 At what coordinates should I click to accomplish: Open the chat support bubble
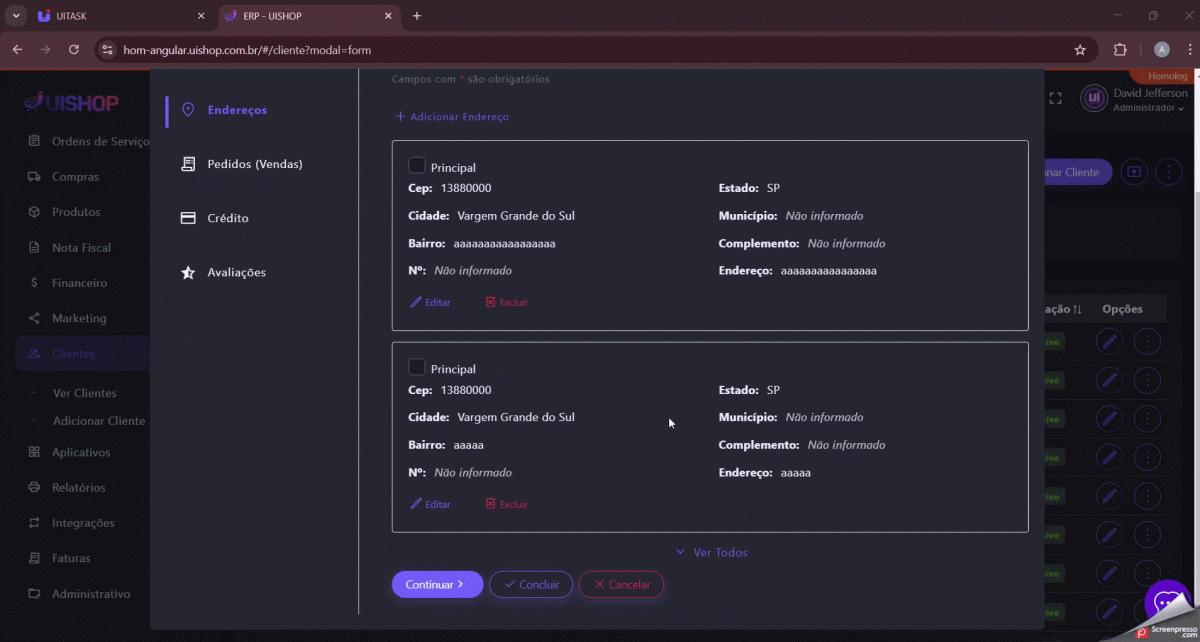(x=1165, y=603)
